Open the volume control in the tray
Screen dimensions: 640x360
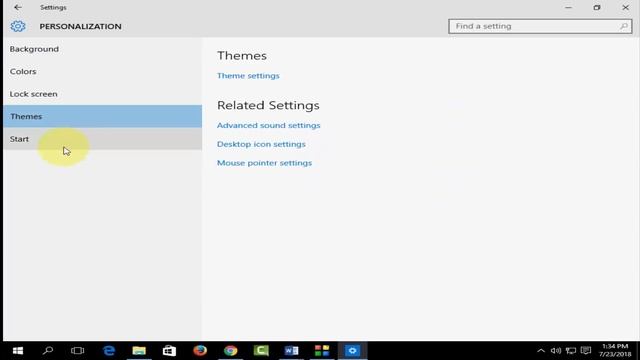click(556, 351)
